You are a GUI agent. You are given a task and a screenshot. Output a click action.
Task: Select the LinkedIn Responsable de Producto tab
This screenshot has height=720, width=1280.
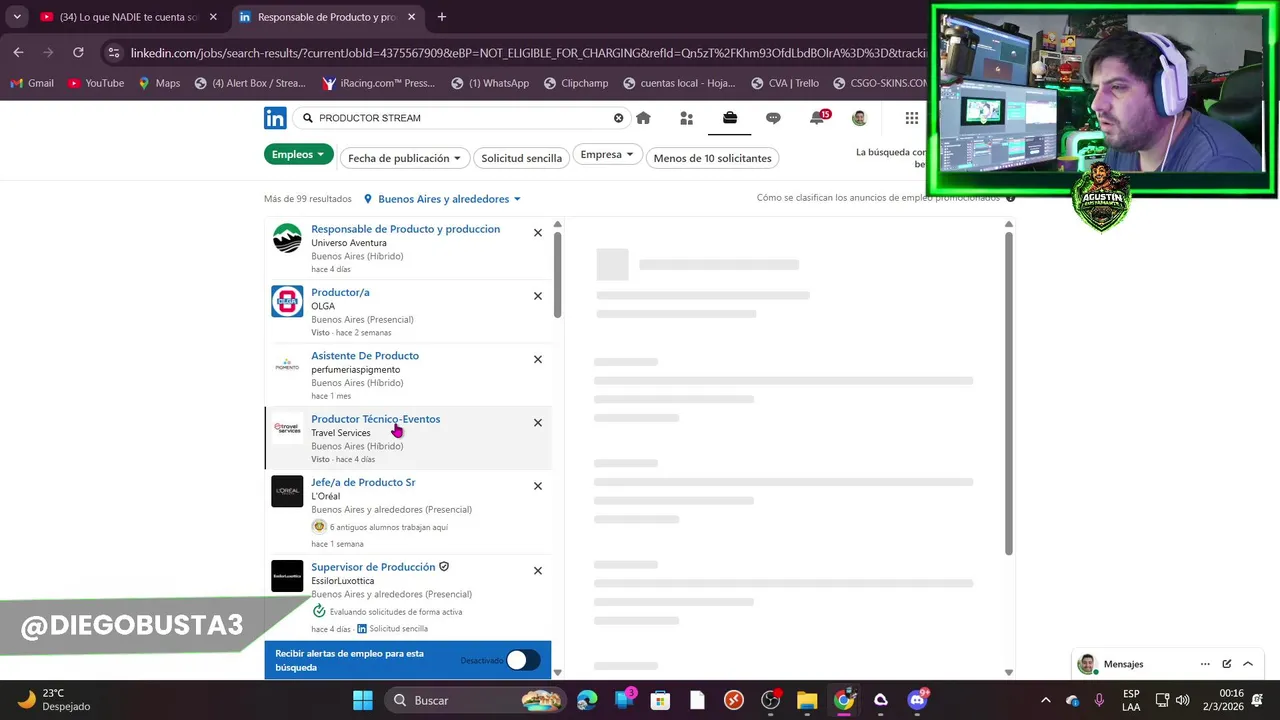click(x=327, y=17)
